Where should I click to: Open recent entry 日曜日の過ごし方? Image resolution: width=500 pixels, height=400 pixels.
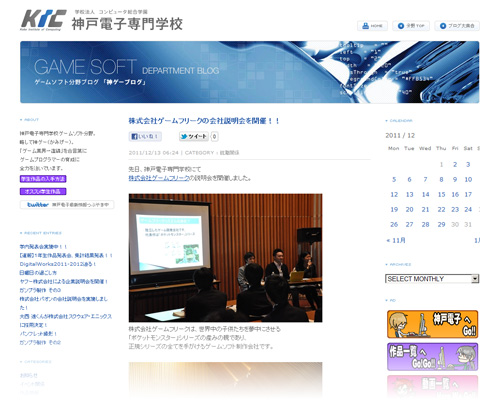[x=38, y=273]
